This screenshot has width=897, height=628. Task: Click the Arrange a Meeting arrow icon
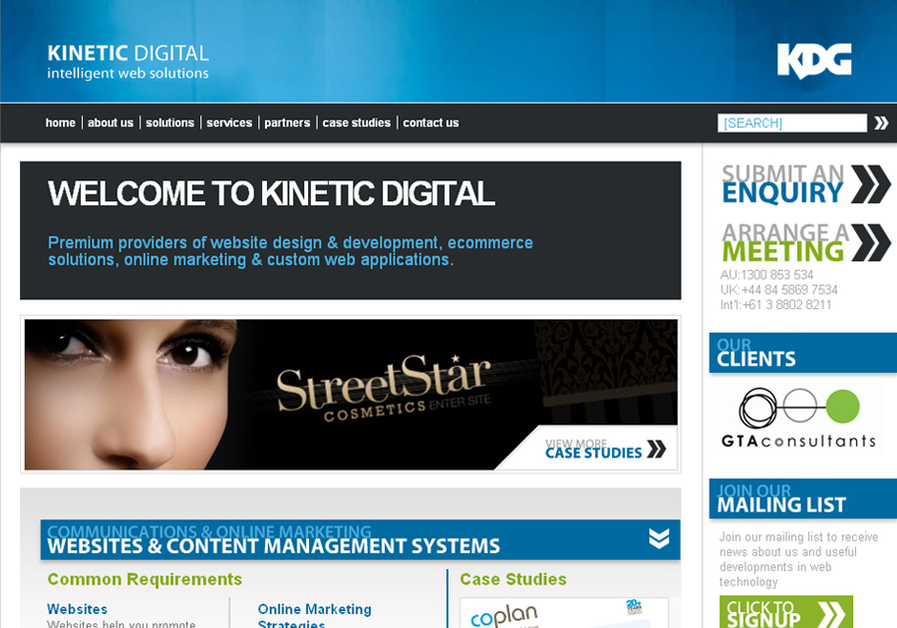[x=870, y=243]
